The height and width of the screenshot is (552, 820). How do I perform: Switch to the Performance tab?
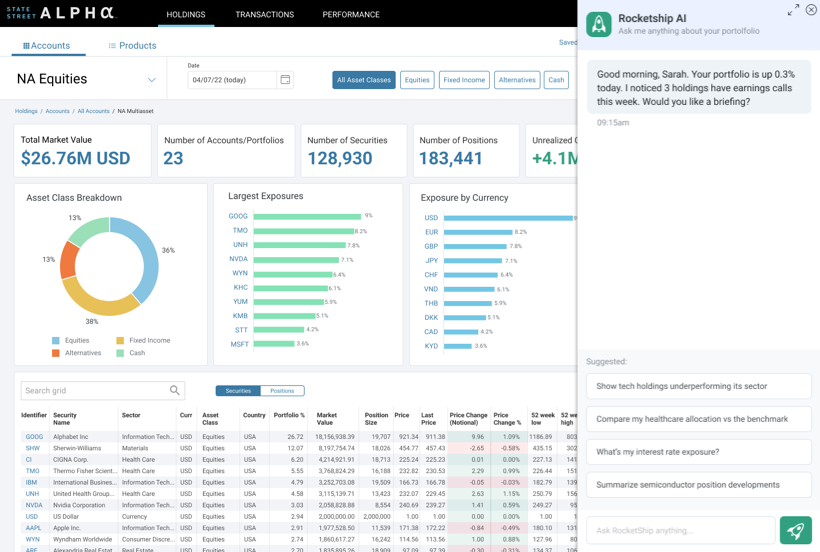pos(351,15)
